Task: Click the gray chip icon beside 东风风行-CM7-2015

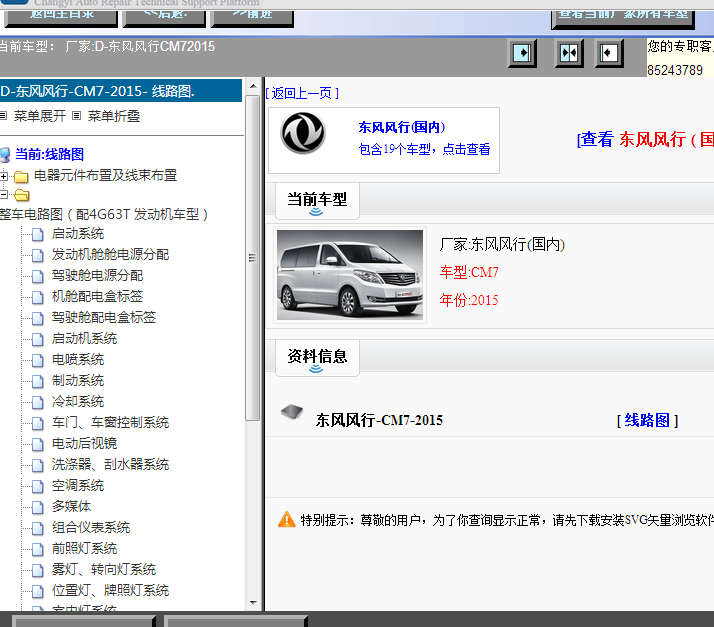Action: [292, 412]
